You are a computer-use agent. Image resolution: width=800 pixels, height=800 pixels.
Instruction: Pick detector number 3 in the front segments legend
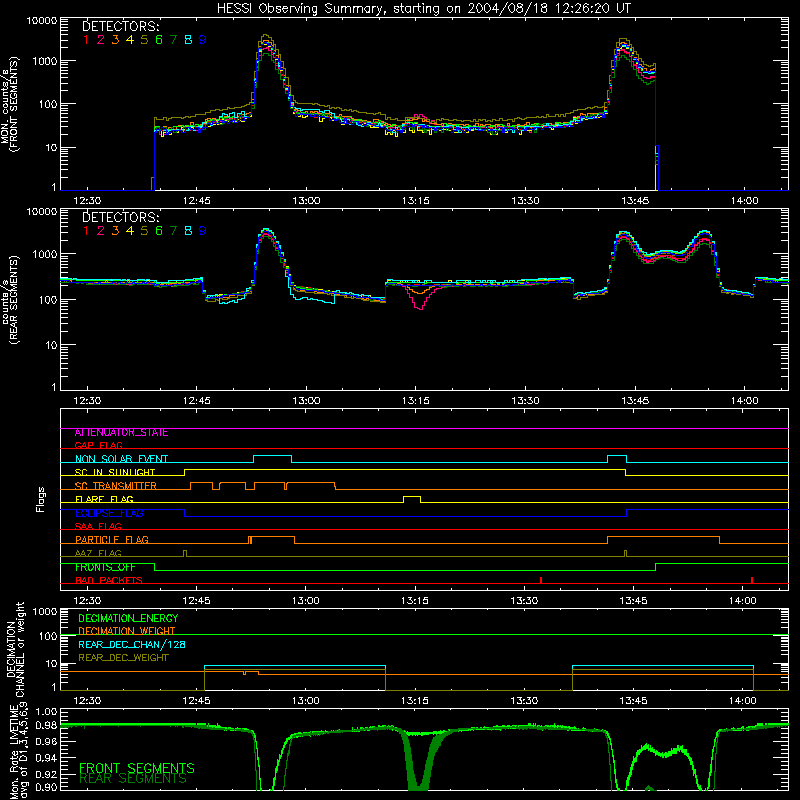115,40
